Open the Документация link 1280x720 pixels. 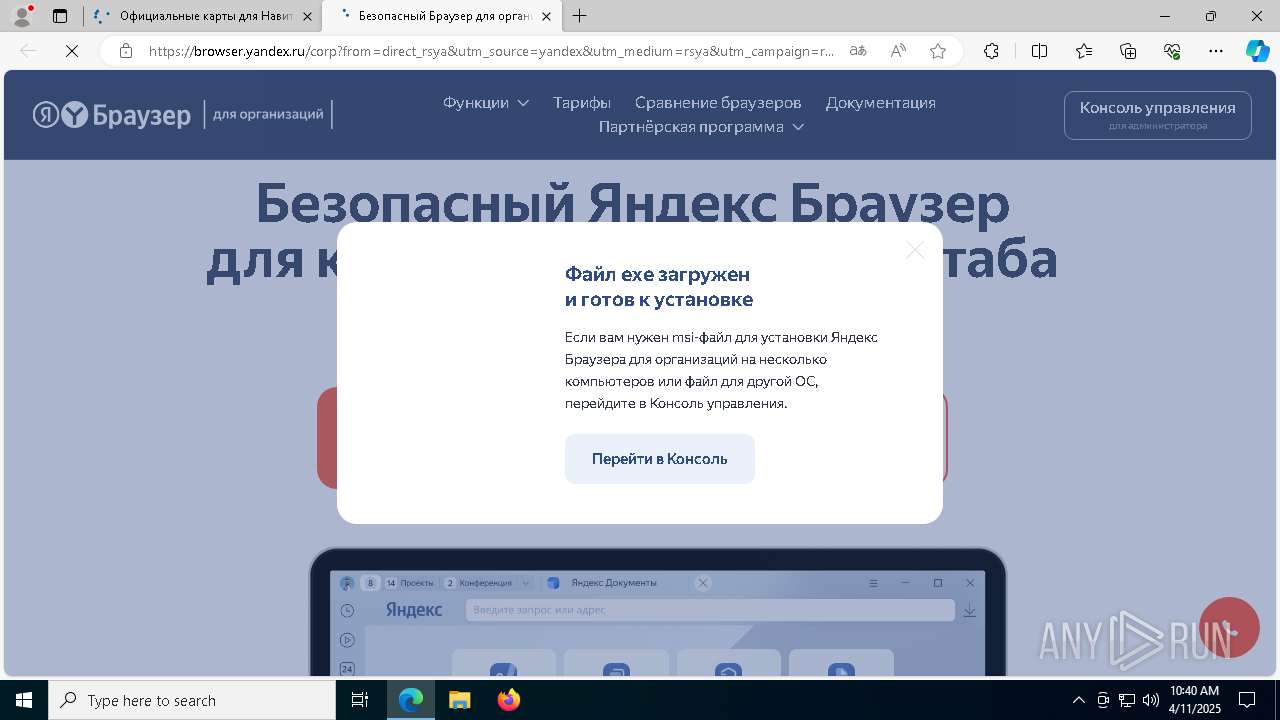point(881,103)
